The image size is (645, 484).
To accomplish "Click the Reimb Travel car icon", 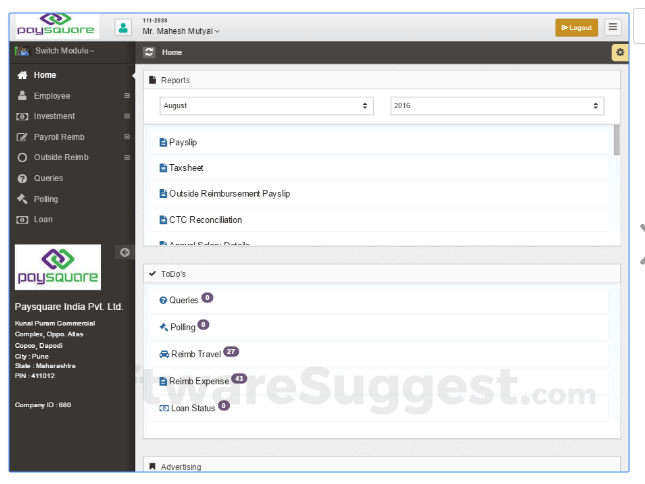I will (x=164, y=354).
